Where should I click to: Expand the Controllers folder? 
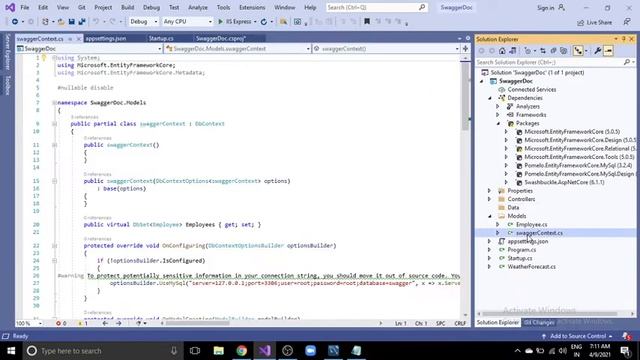(x=490, y=199)
